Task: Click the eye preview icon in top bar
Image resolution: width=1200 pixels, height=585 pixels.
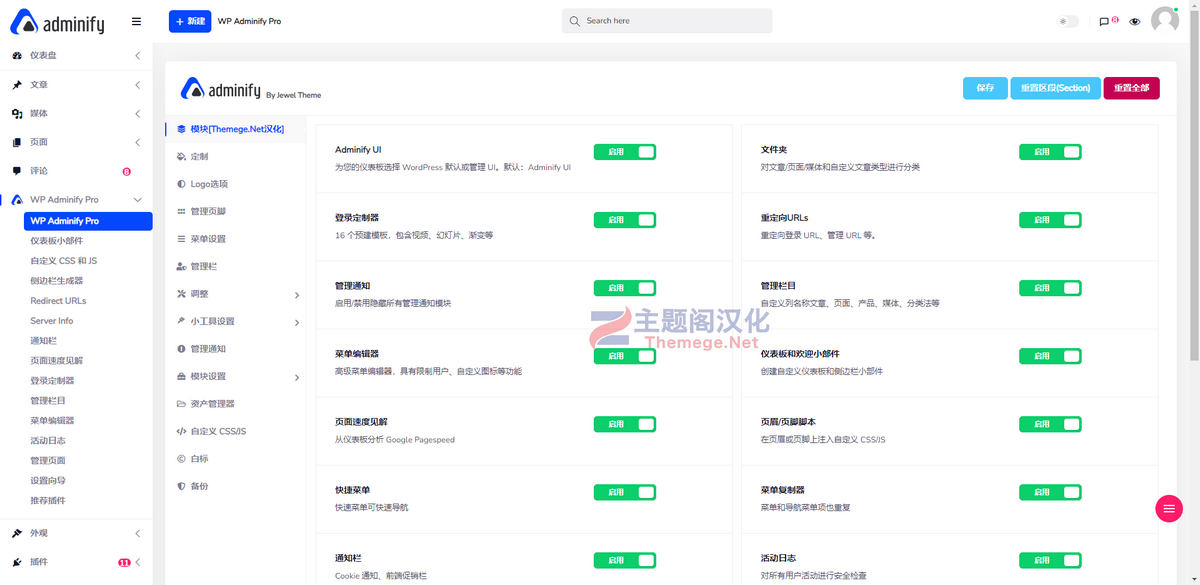Action: click(x=1135, y=21)
